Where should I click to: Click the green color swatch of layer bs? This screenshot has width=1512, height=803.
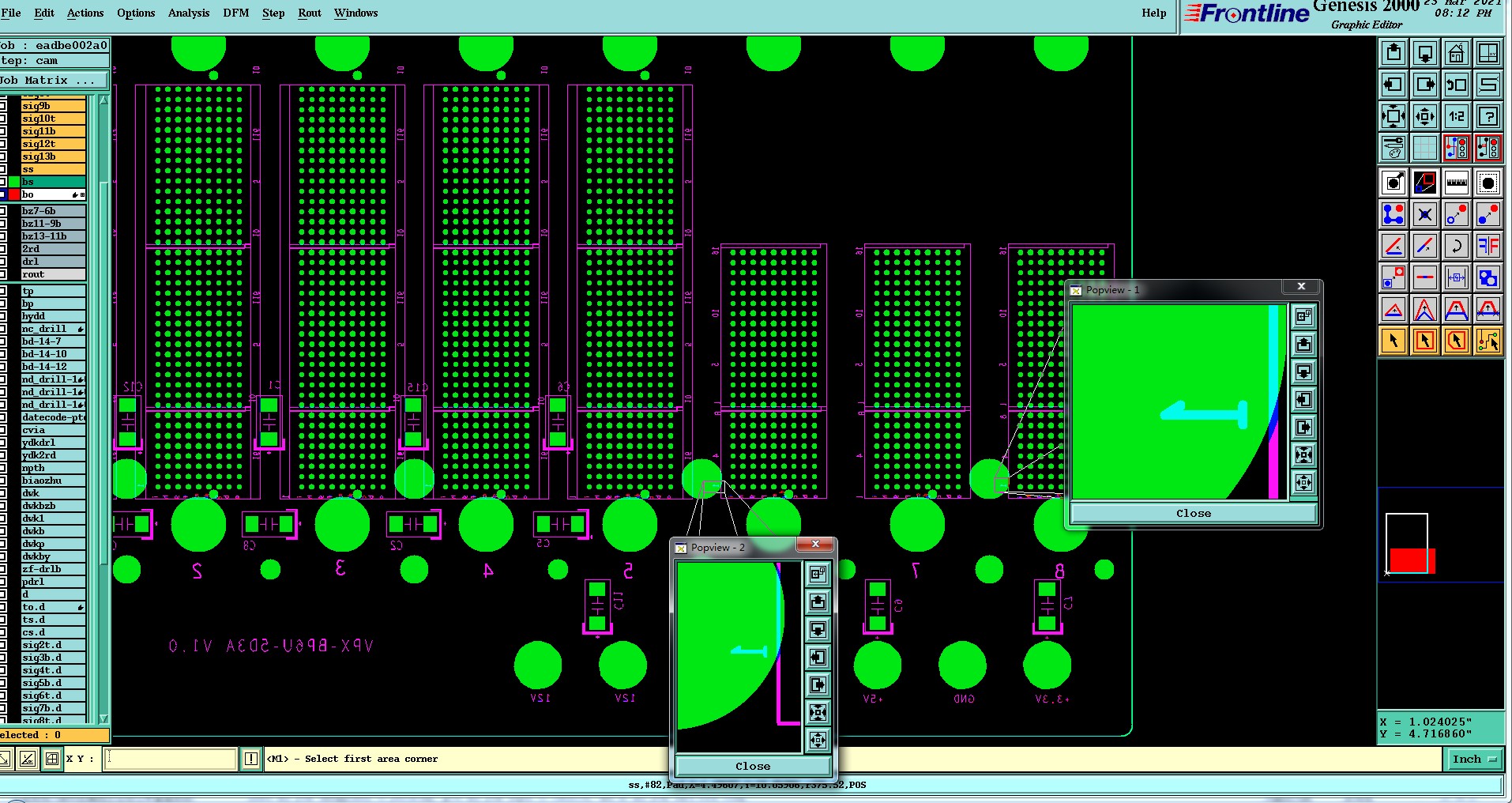click(13, 182)
